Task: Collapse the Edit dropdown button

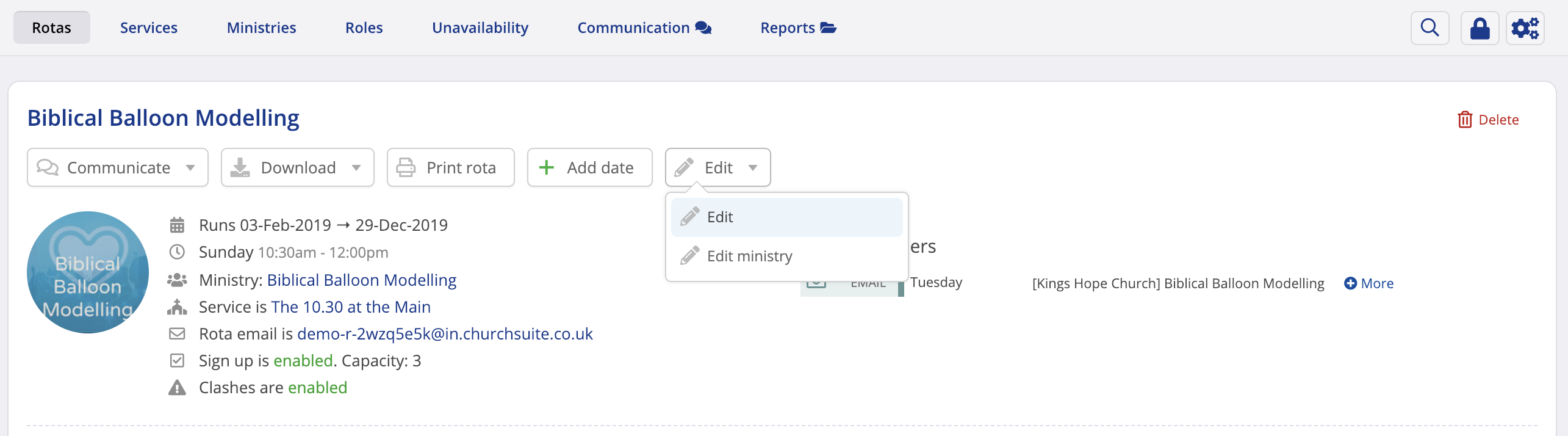Action: pyautogui.click(x=717, y=167)
